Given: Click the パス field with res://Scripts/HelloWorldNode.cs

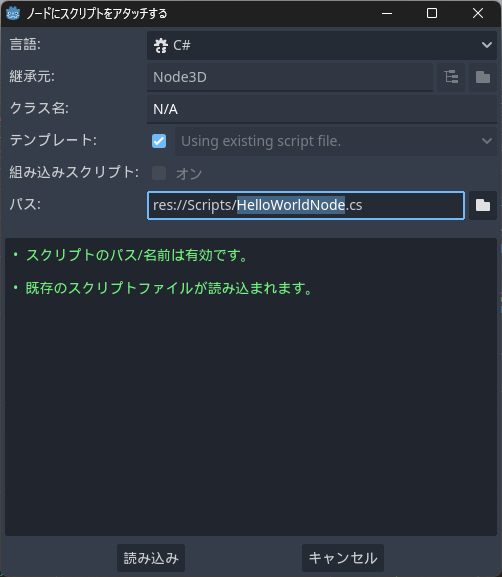Looking at the screenshot, I should (306, 205).
